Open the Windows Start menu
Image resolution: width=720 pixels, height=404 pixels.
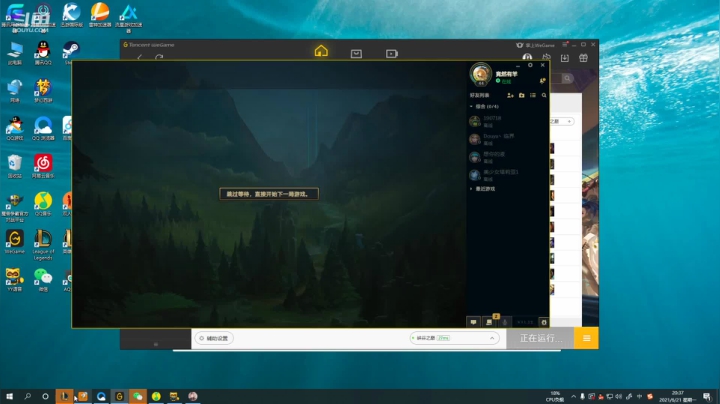[9, 396]
